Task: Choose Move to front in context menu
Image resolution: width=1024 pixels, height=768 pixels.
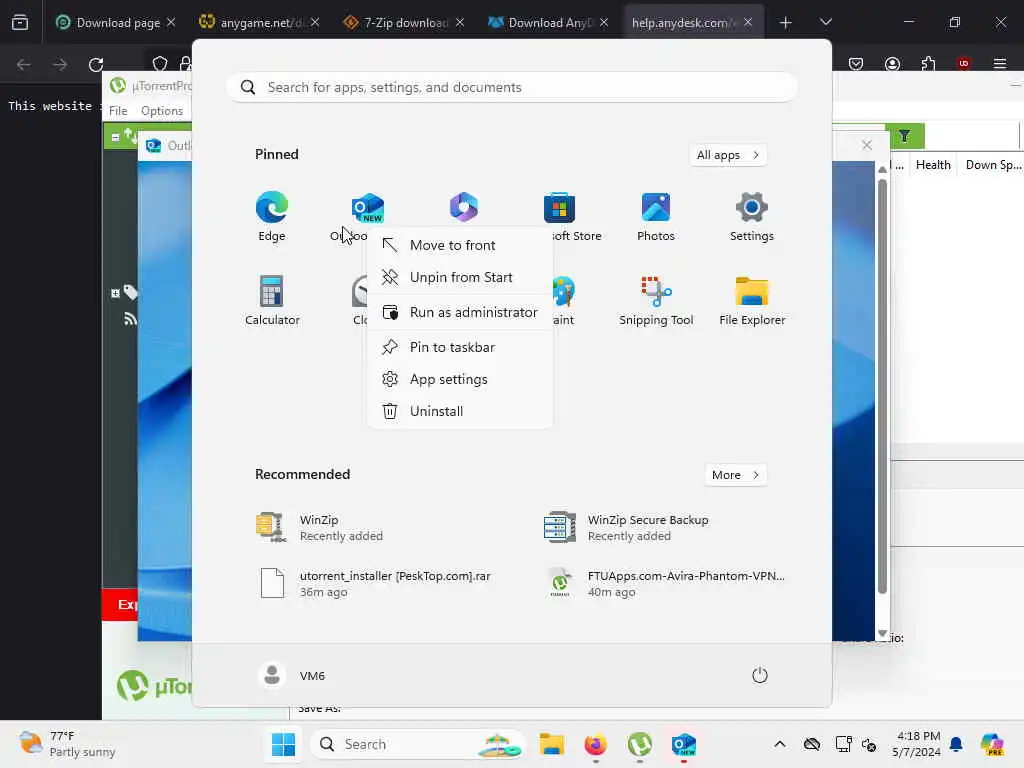Action: (460, 245)
